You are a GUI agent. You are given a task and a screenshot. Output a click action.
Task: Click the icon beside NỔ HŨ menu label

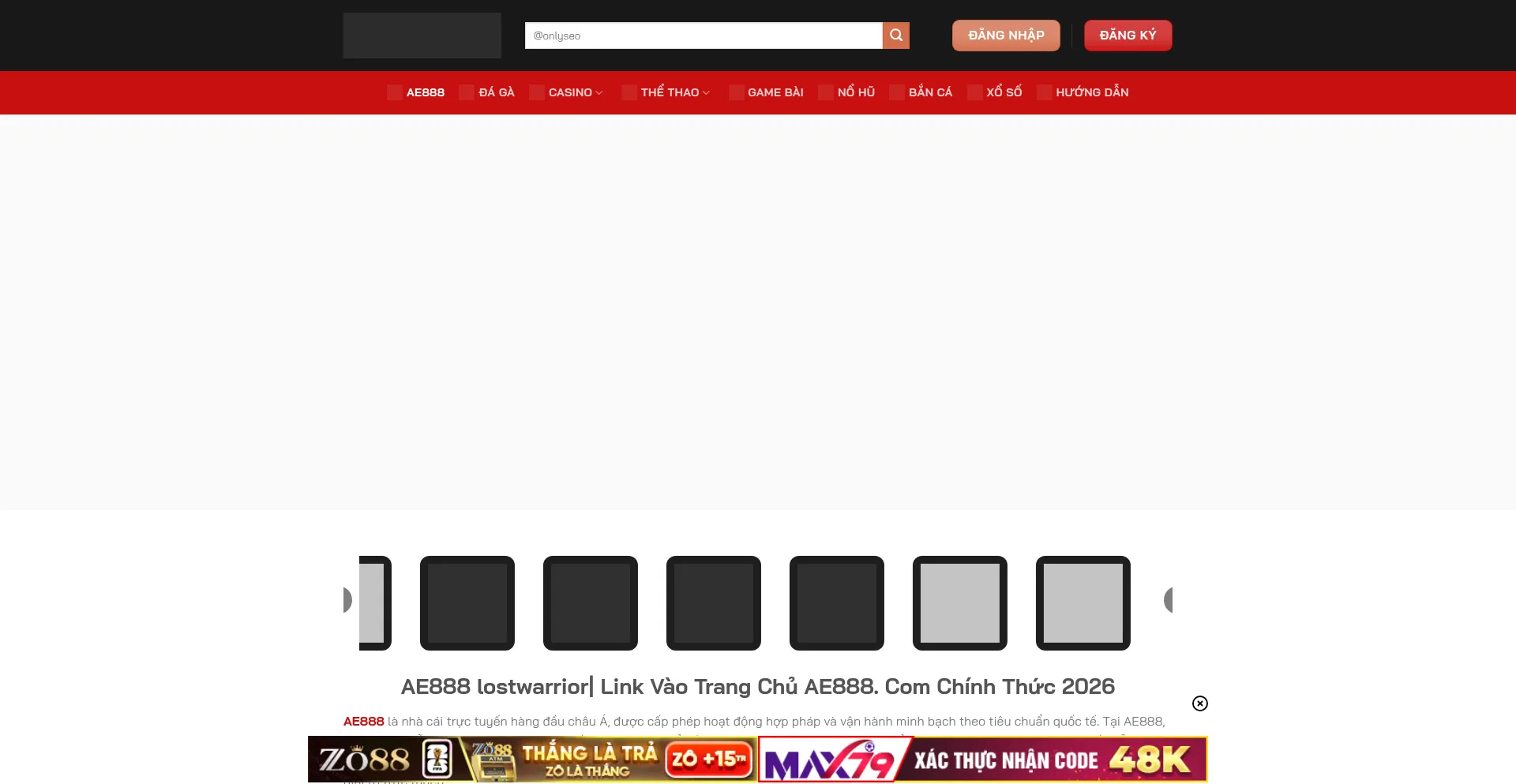pyautogui.click(x=826, y=92)
